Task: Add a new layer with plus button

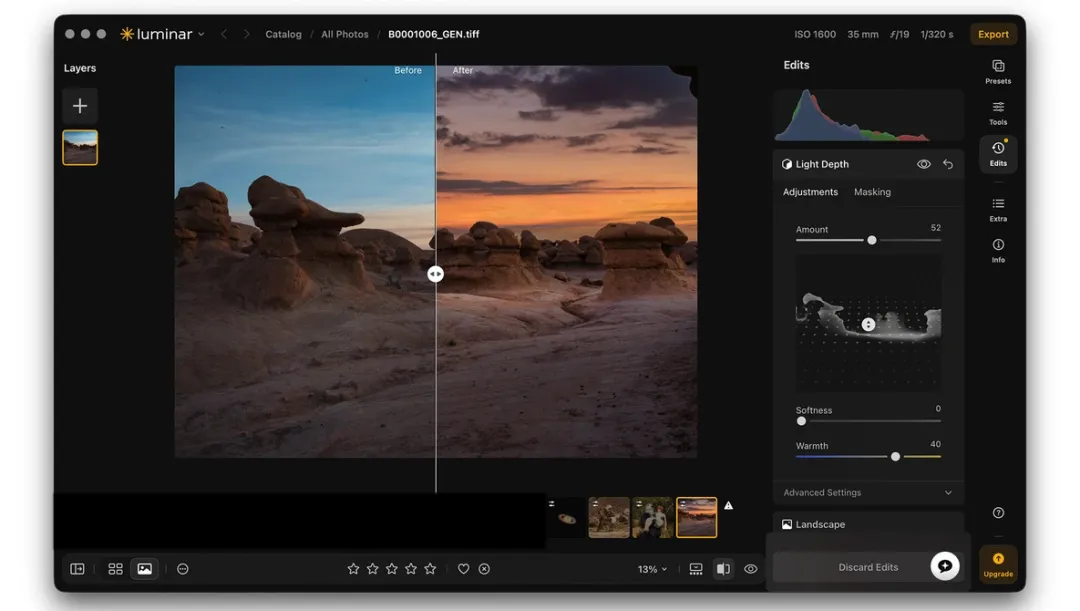Action: 80,106
